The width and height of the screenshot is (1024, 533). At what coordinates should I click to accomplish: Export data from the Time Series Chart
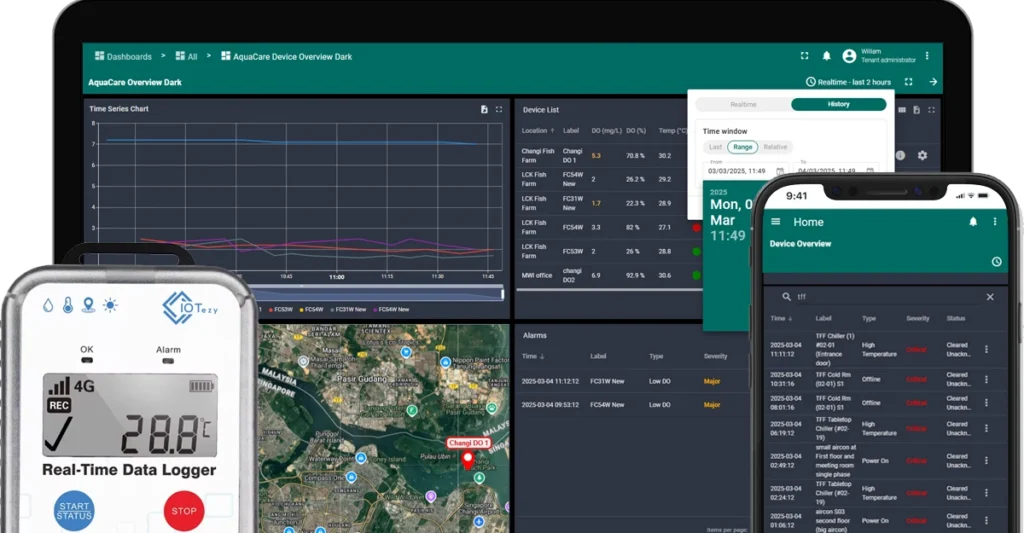click(484, 110)
